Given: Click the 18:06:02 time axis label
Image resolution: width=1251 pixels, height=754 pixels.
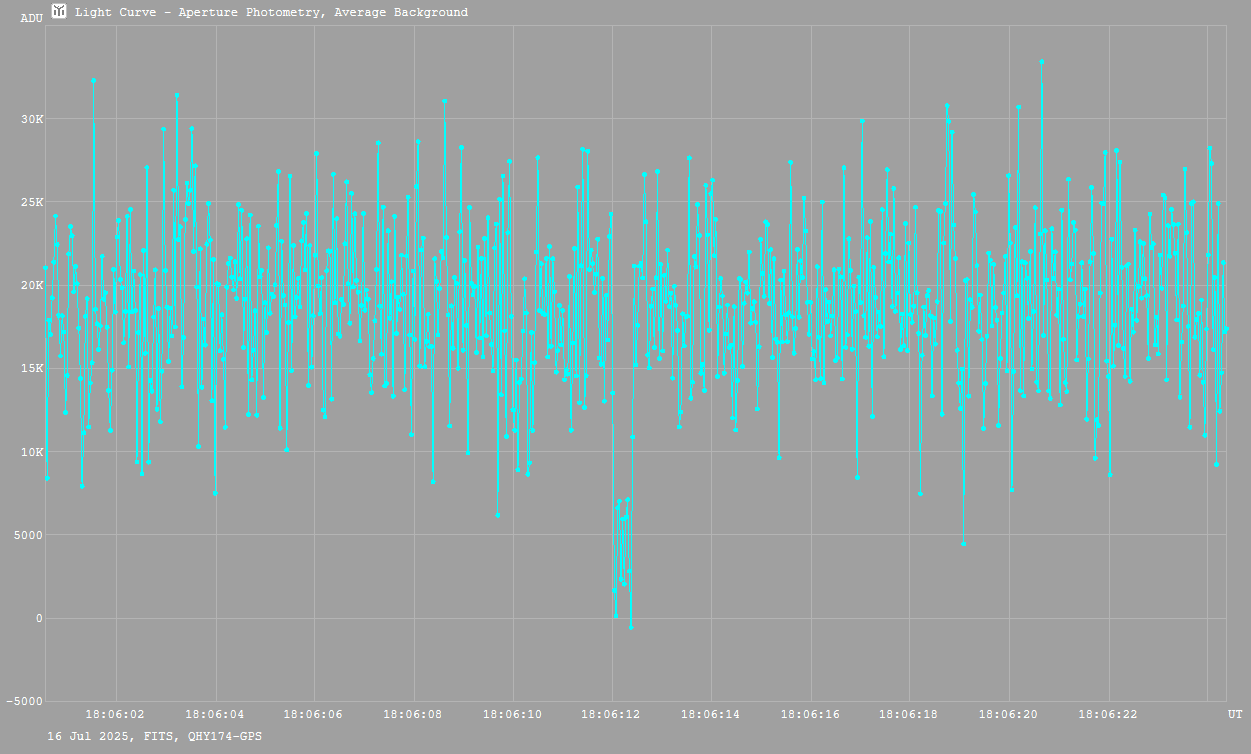Looking at the screenshot, I should point(115,714).
